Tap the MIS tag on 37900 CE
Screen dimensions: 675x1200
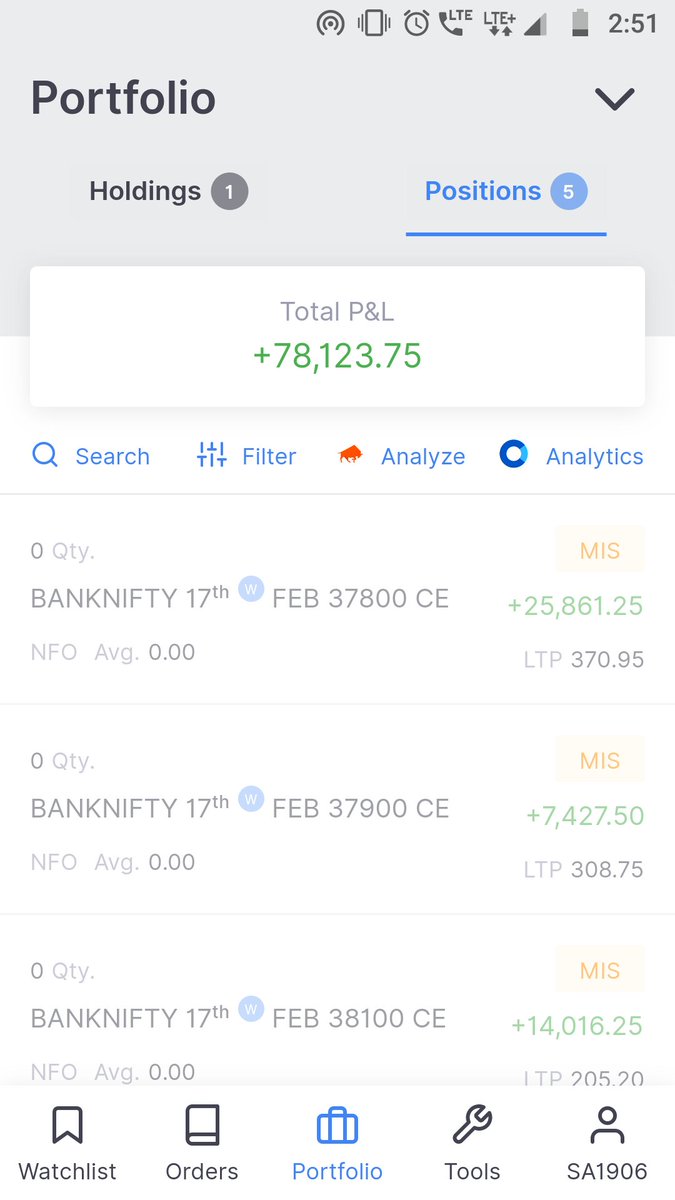pyautogui.click(x=600, y=761)
